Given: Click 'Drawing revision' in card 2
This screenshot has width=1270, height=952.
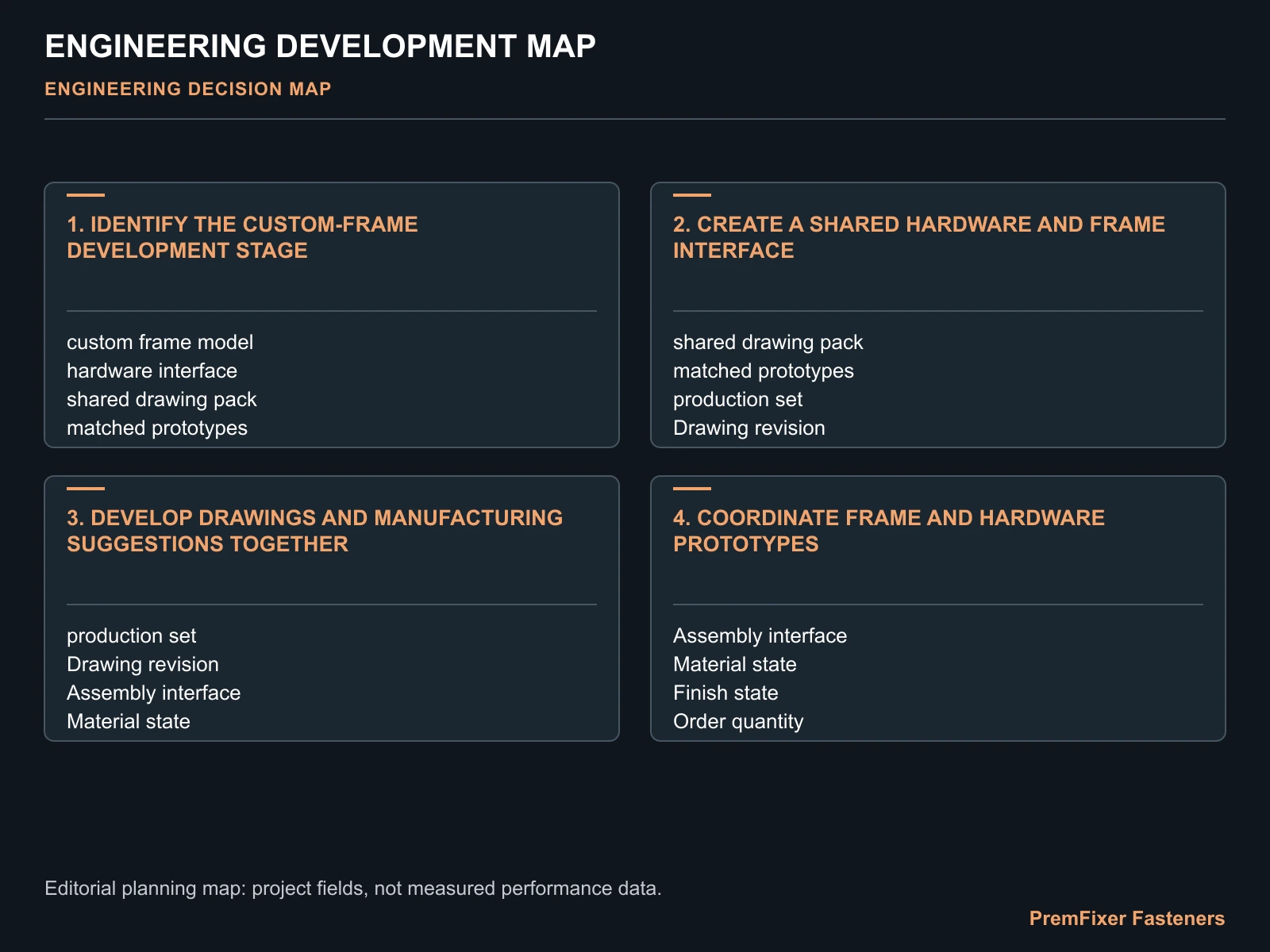Looking at the screenshot, I should pos(749,428).
